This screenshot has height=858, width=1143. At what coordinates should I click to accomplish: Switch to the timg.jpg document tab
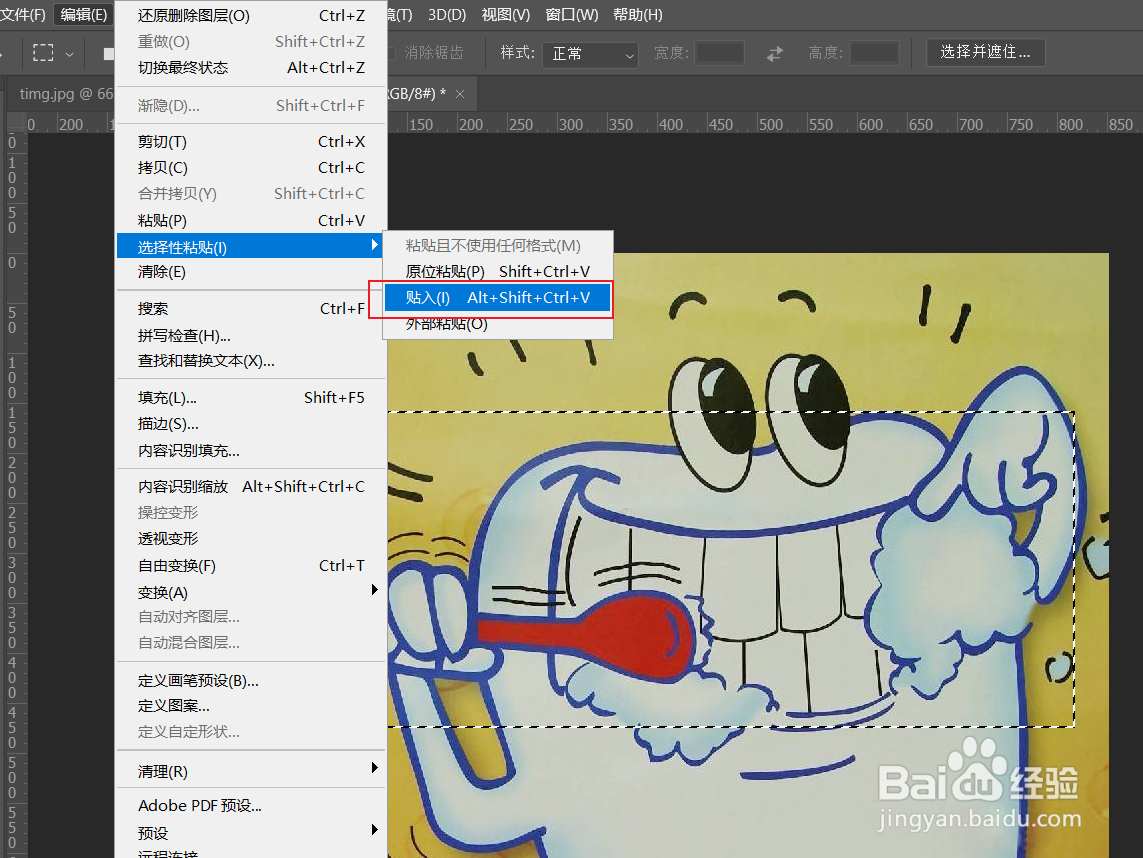64,94
